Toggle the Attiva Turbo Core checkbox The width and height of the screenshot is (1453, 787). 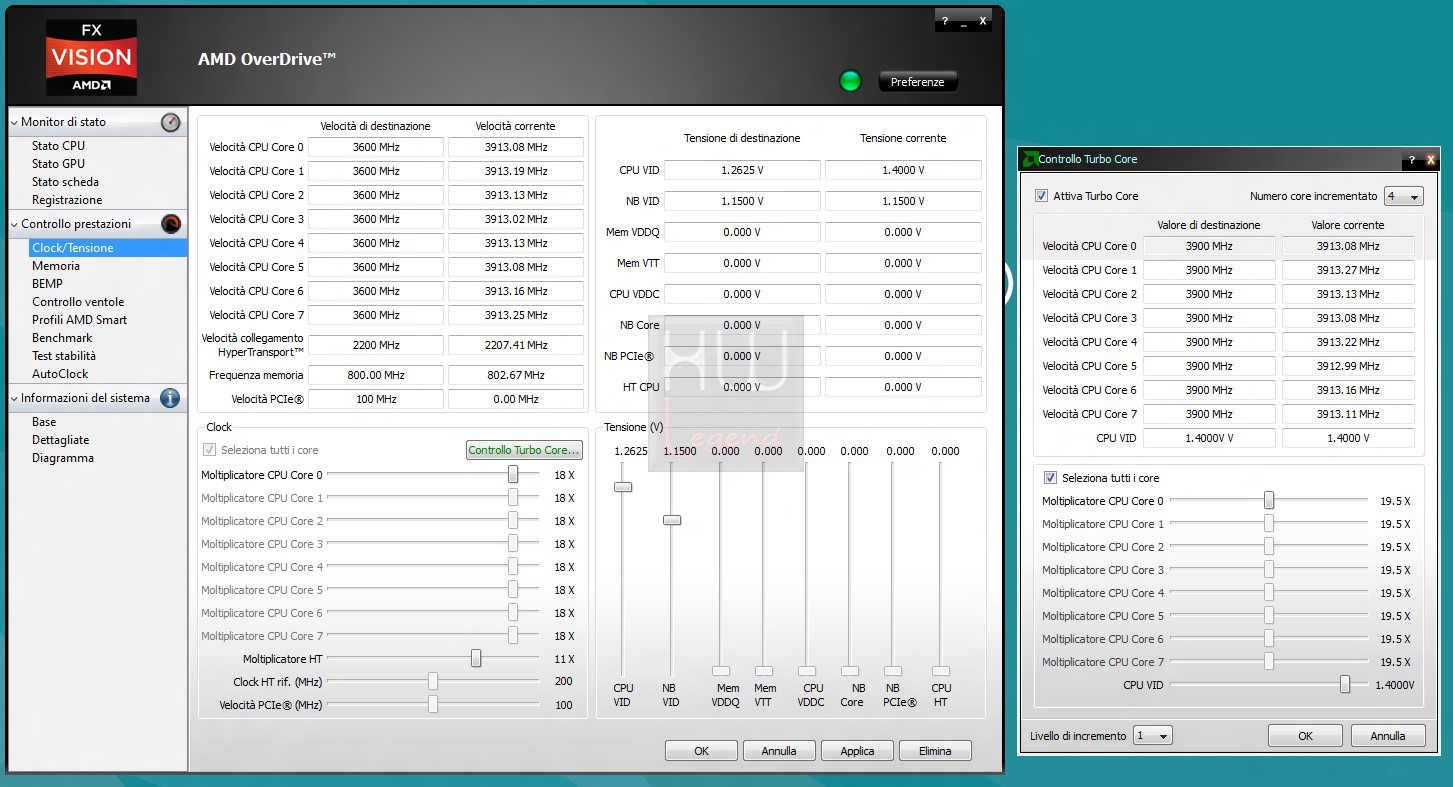(1042, 196)
